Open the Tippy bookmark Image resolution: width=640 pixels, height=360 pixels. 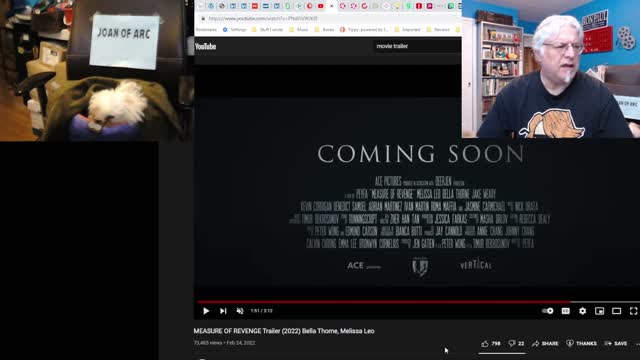[x=364, y=29]
